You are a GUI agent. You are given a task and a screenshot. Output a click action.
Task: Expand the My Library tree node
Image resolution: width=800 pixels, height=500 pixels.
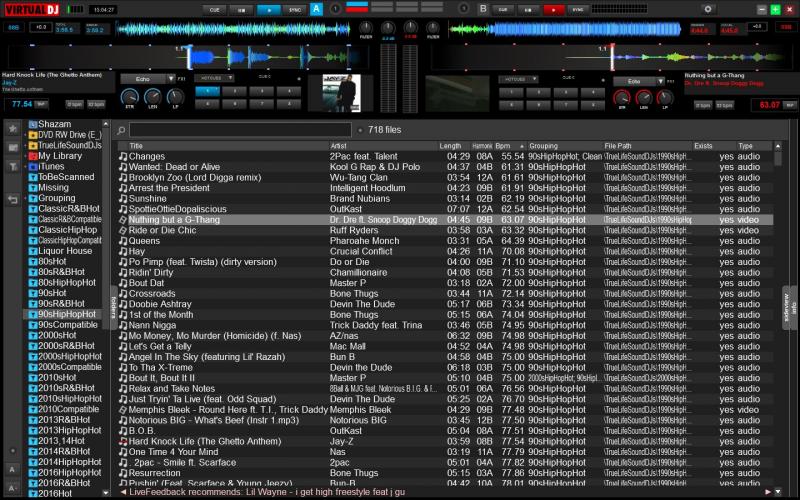[x=26, y=156]
